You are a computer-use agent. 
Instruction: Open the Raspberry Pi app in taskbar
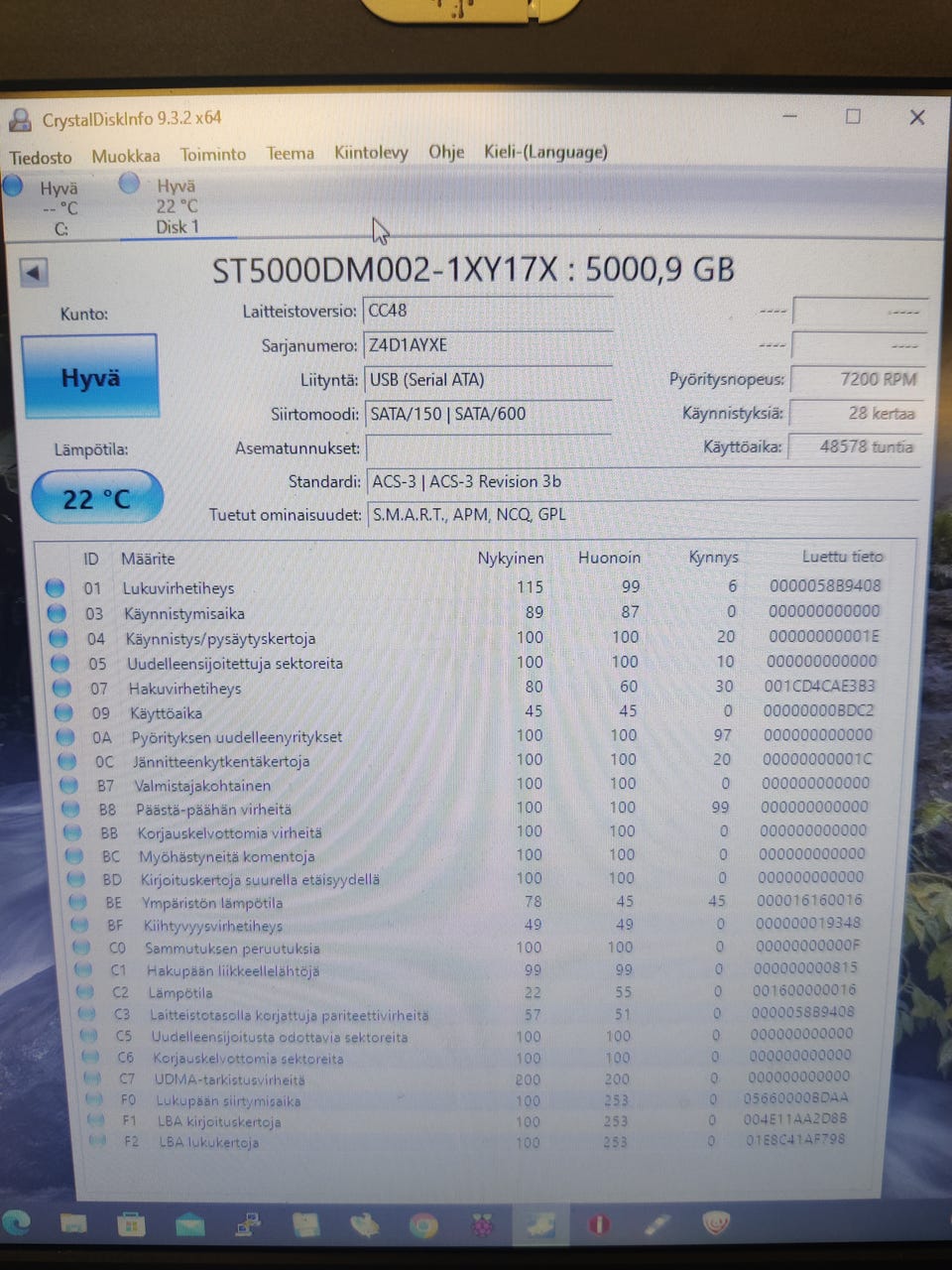(x=482, y=1227)
